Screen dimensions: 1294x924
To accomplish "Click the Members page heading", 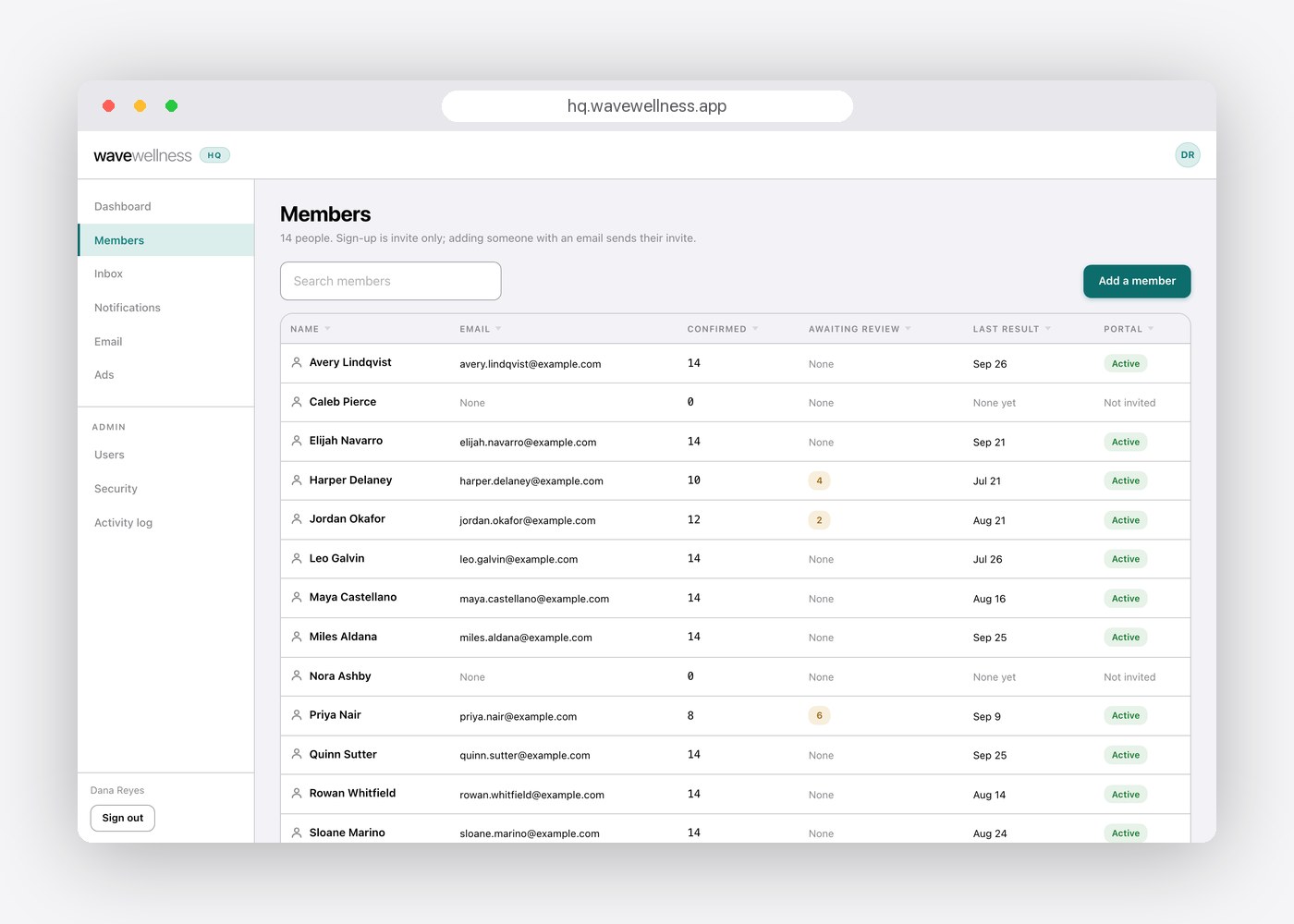I will click(325, 214).
